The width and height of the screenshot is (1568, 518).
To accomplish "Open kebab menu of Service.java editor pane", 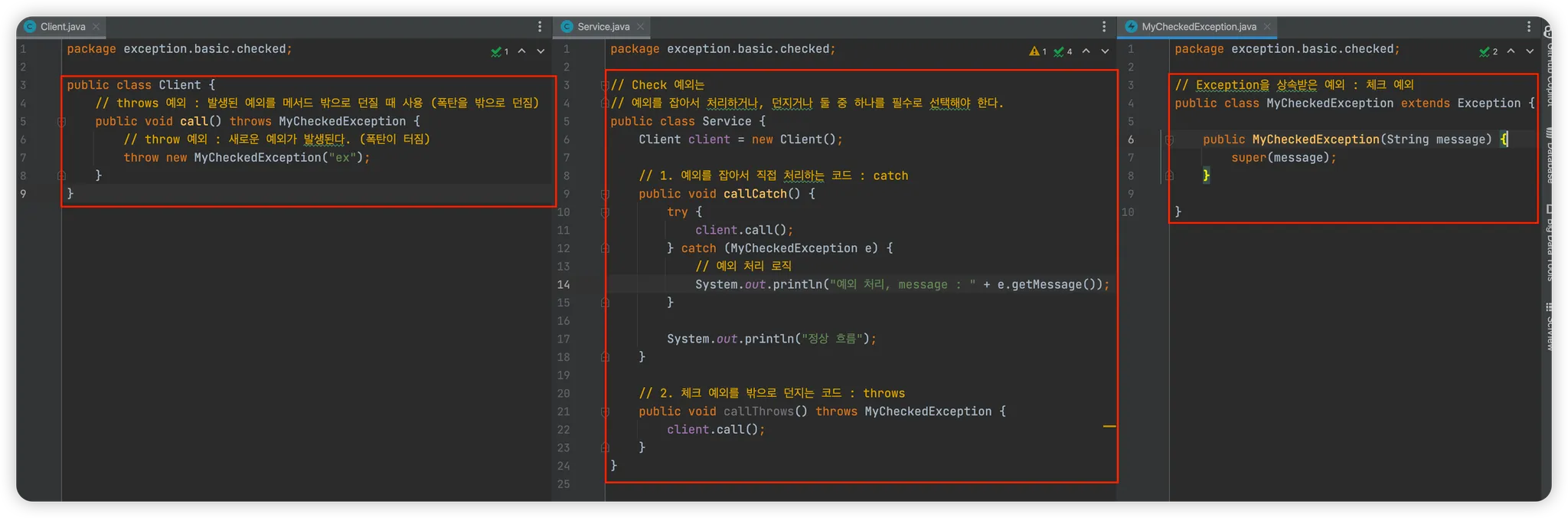I will tap(1104, 27).
